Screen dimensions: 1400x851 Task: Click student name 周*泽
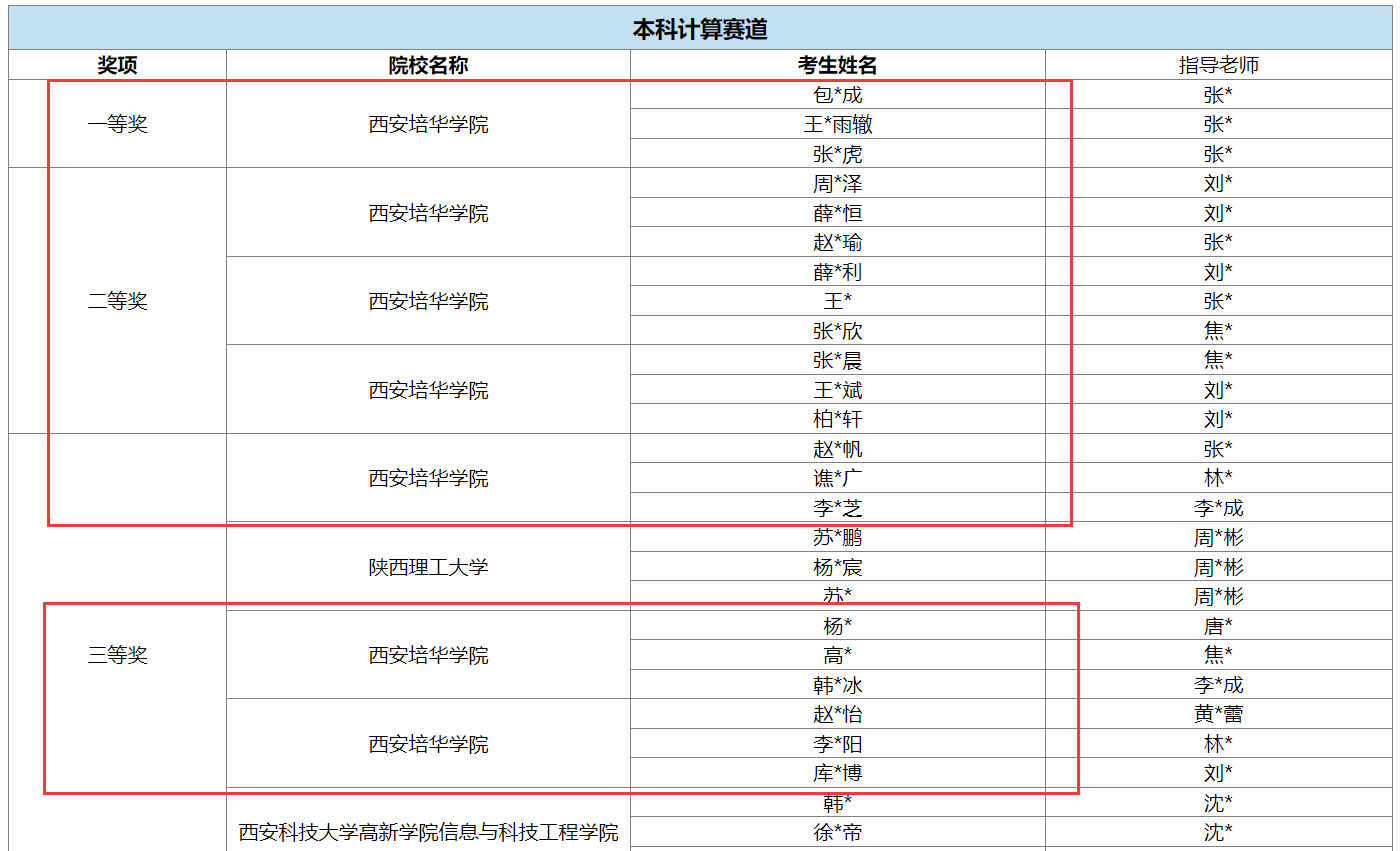click(x=837, y=184)
